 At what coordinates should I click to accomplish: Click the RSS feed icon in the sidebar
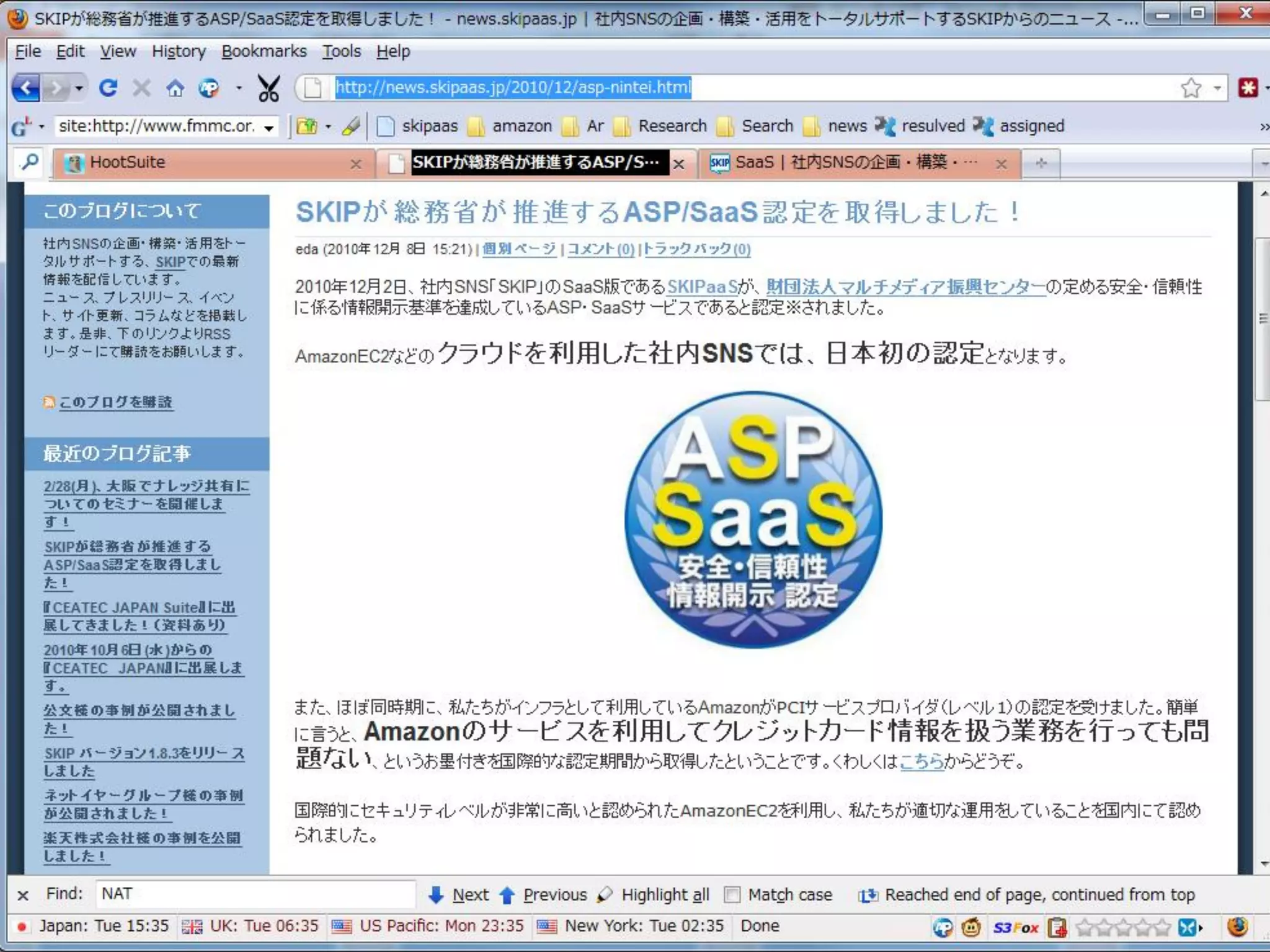pos(48,402)
